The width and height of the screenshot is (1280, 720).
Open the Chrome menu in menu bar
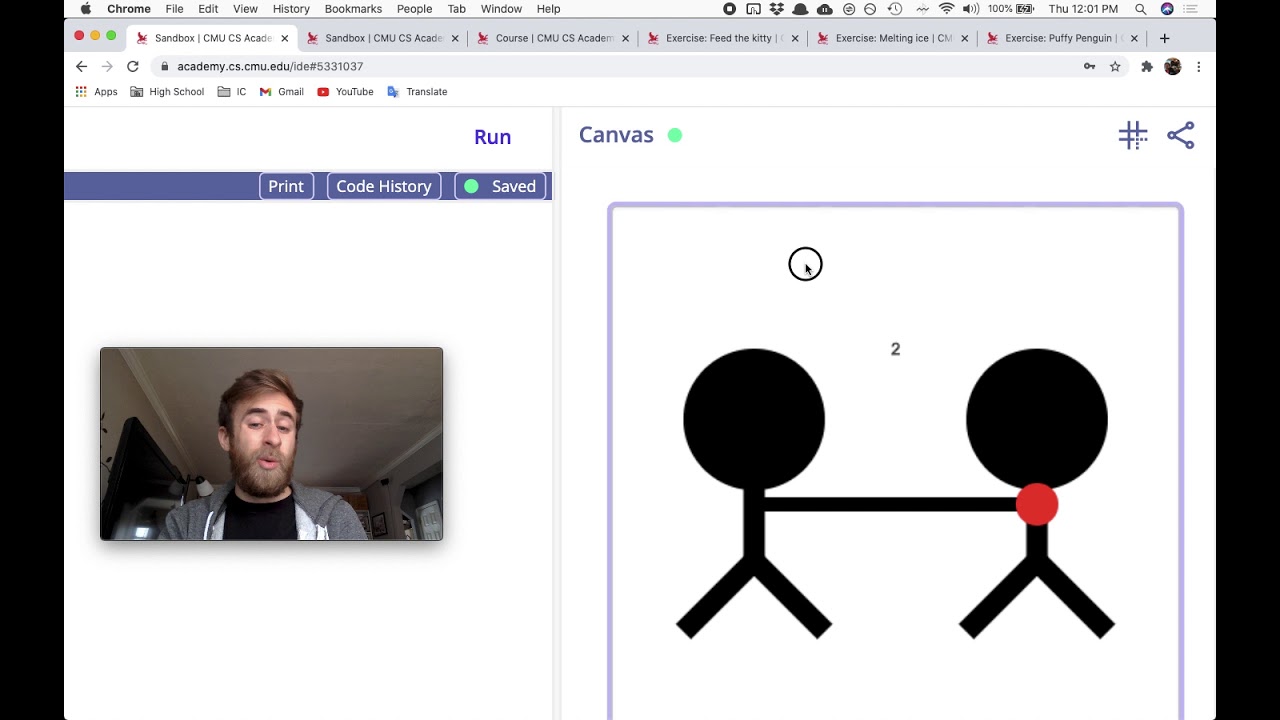click(x=129, y=9)
